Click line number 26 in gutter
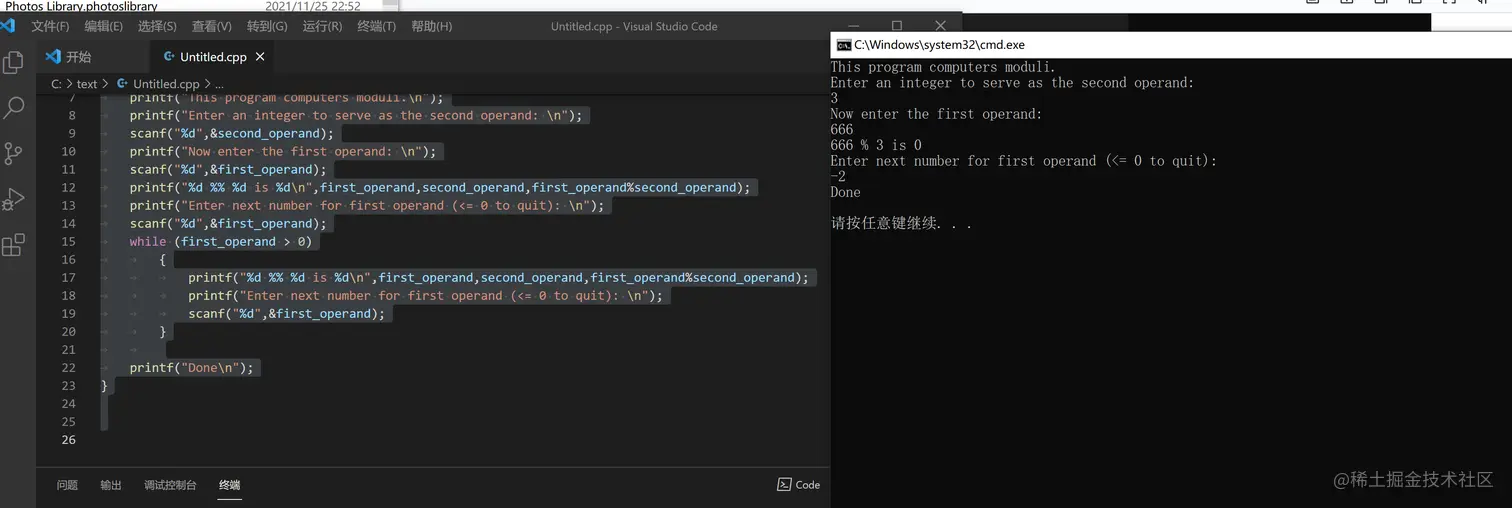The width and height of the screenshot is (1512, 508). [68, 439]
